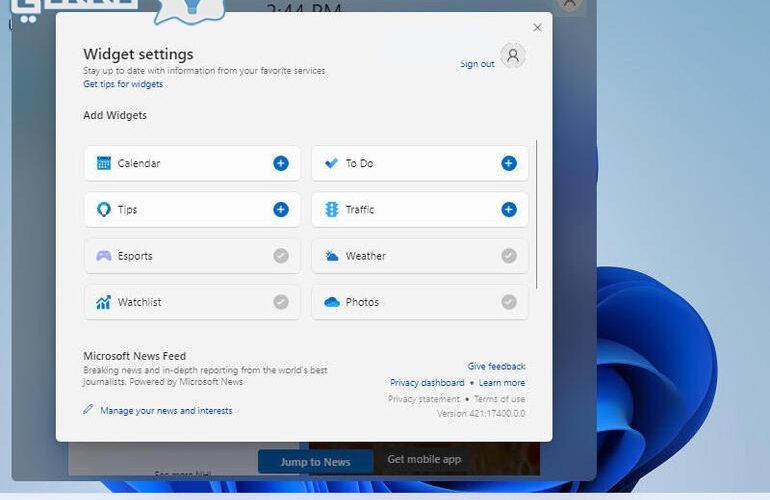Open the Give feedback link

tap(496, 366)
